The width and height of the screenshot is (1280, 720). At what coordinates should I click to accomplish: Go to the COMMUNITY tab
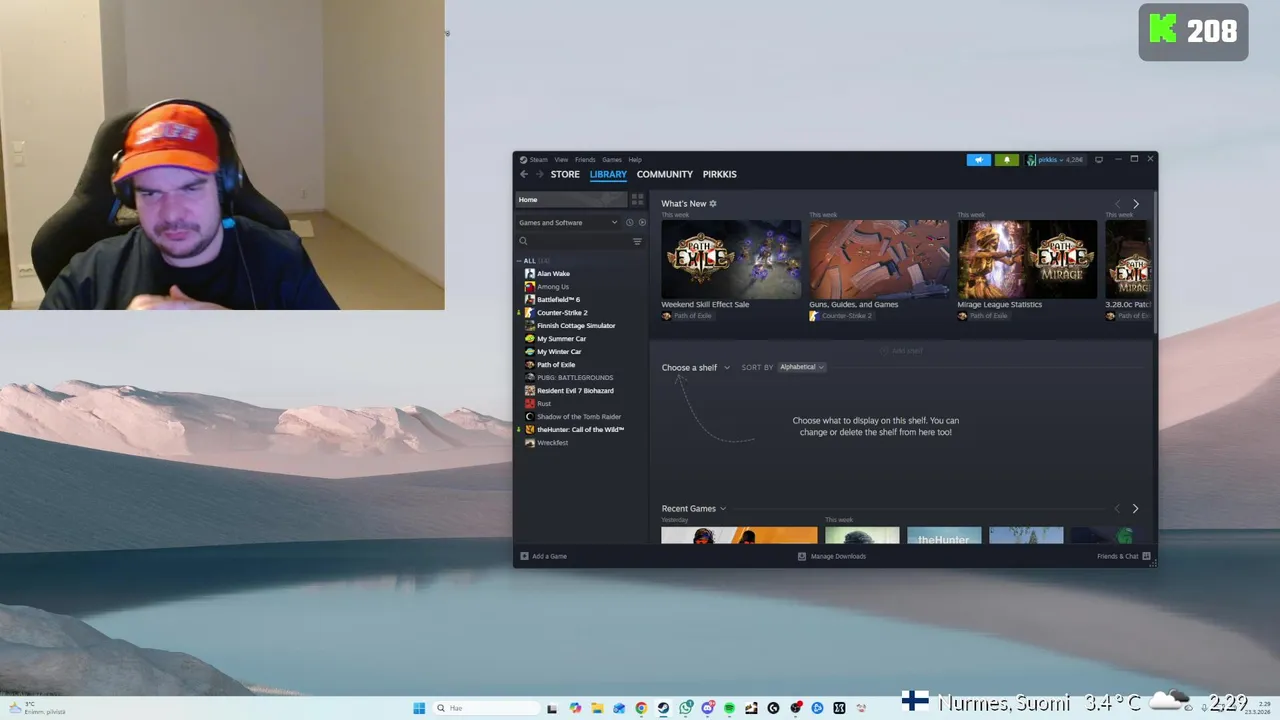[x=665, y=174]
